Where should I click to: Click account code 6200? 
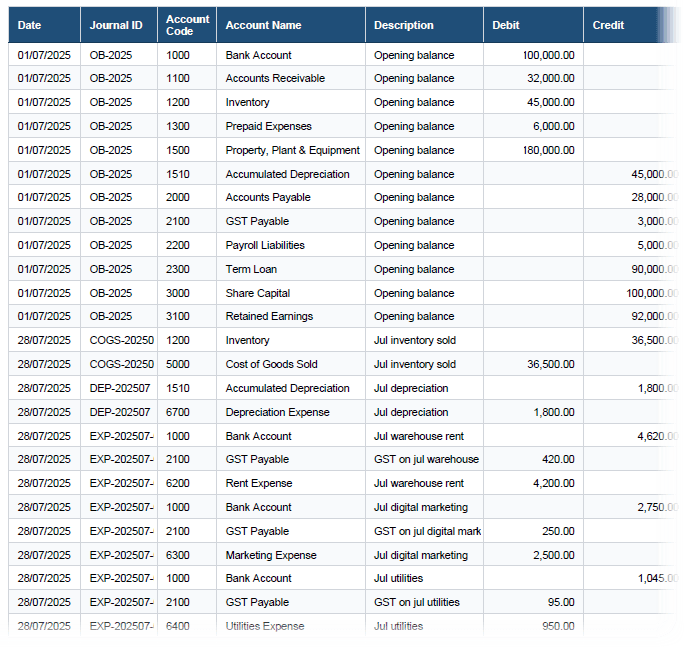click(x=178, y=483)
